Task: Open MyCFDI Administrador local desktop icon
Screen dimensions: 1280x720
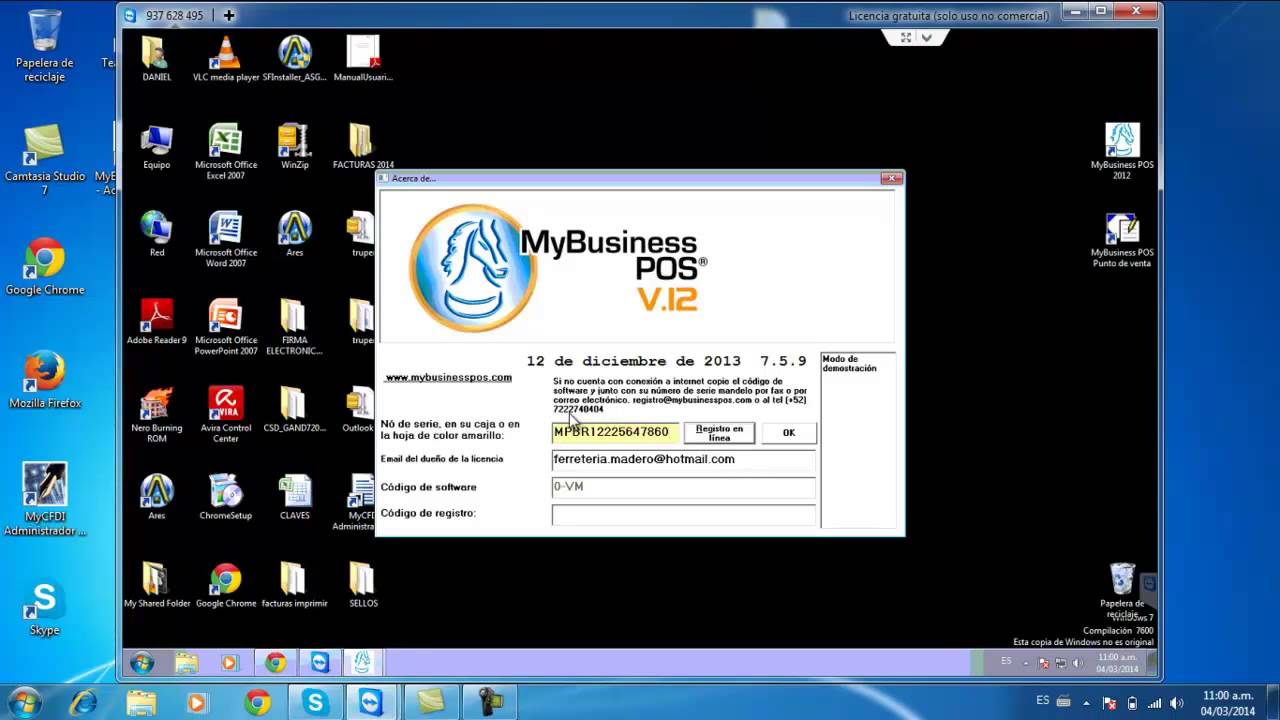Action: [x=45, y=500]
